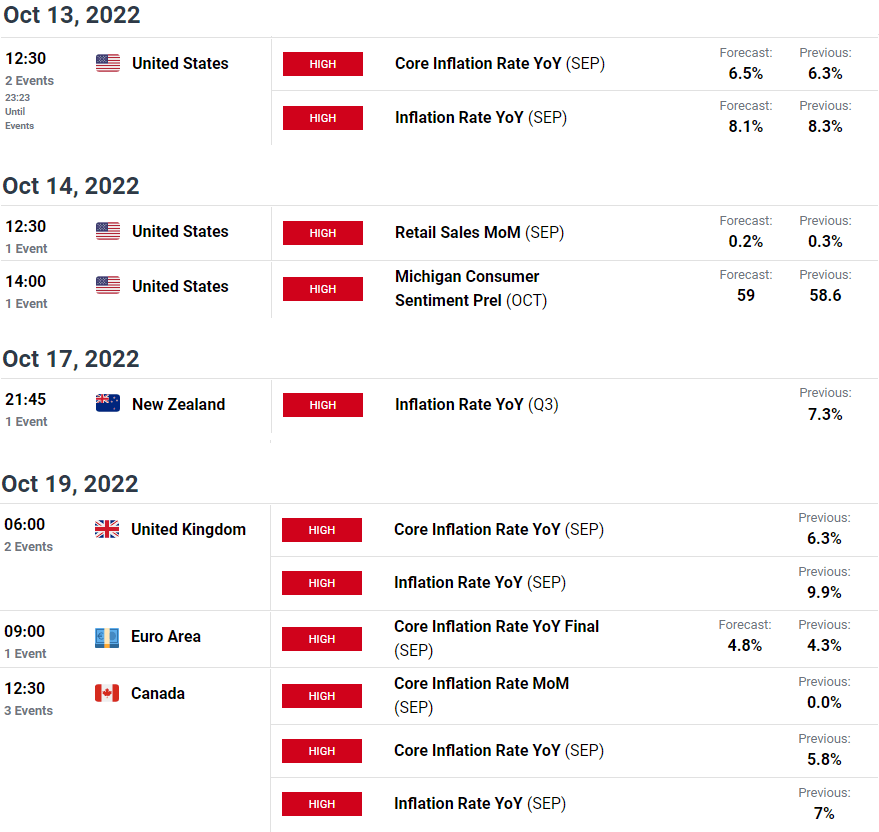Screen dimensions: 879x832
Task: Open the Core Inflation Rate YoY Final event
Action: point(496,638)
